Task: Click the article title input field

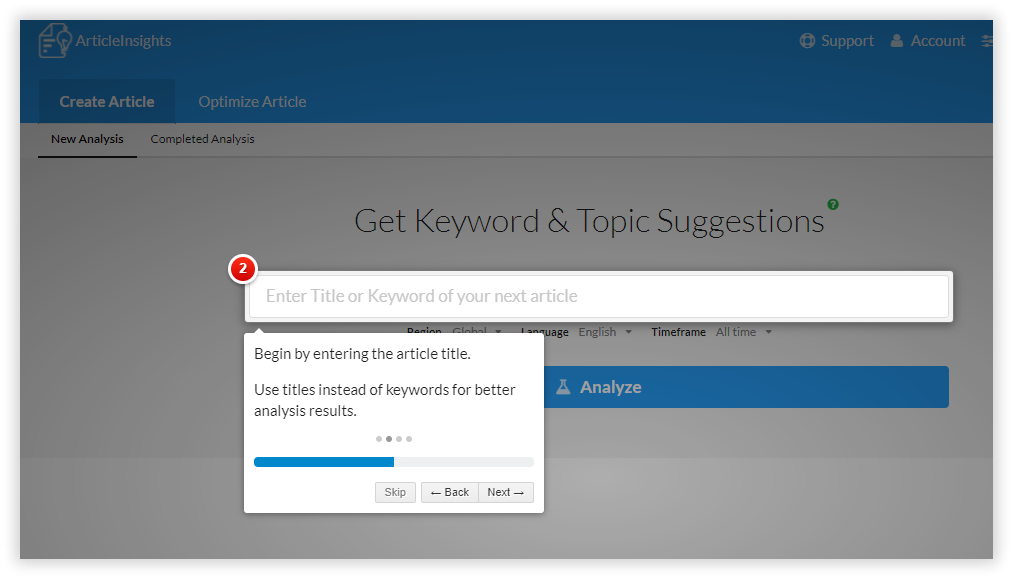Action: [599, 296]
